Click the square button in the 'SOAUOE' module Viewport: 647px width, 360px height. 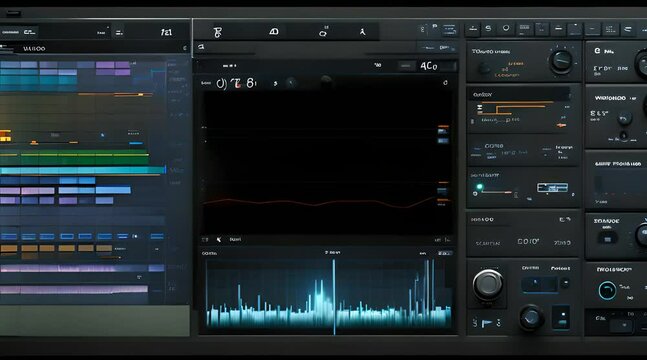(607, 239)
